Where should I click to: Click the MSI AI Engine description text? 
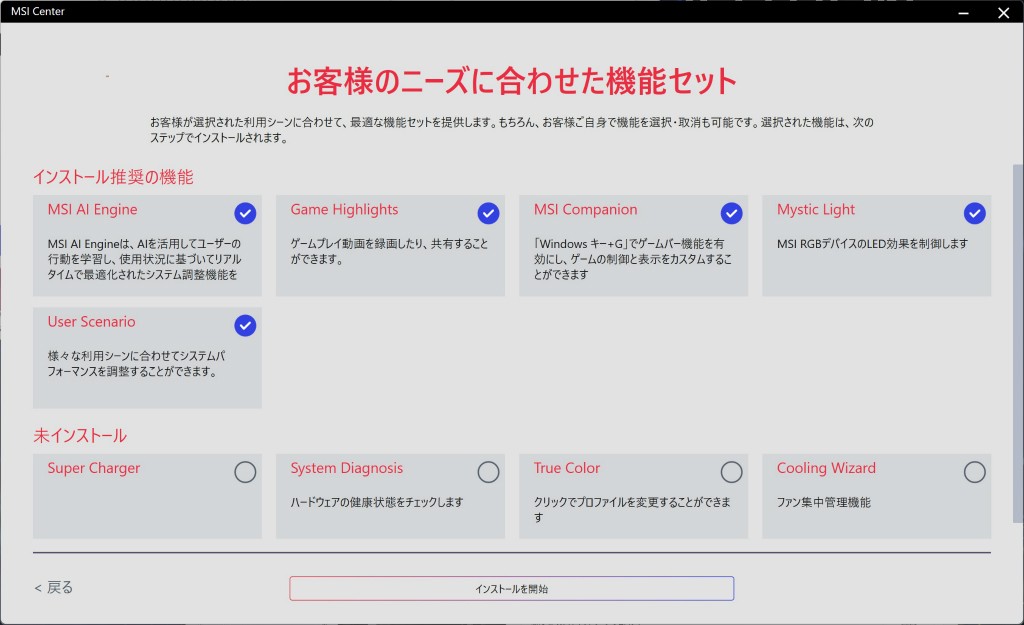coord(144,259)
